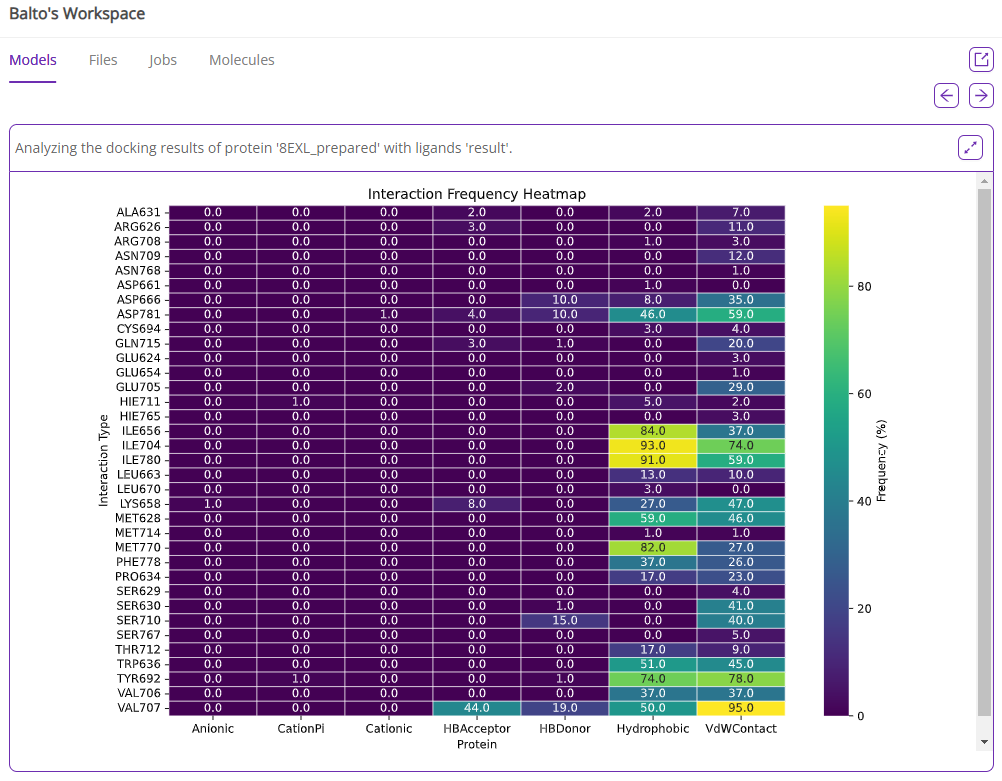Click the Frequency (%) color bar

tap(836, 460)
